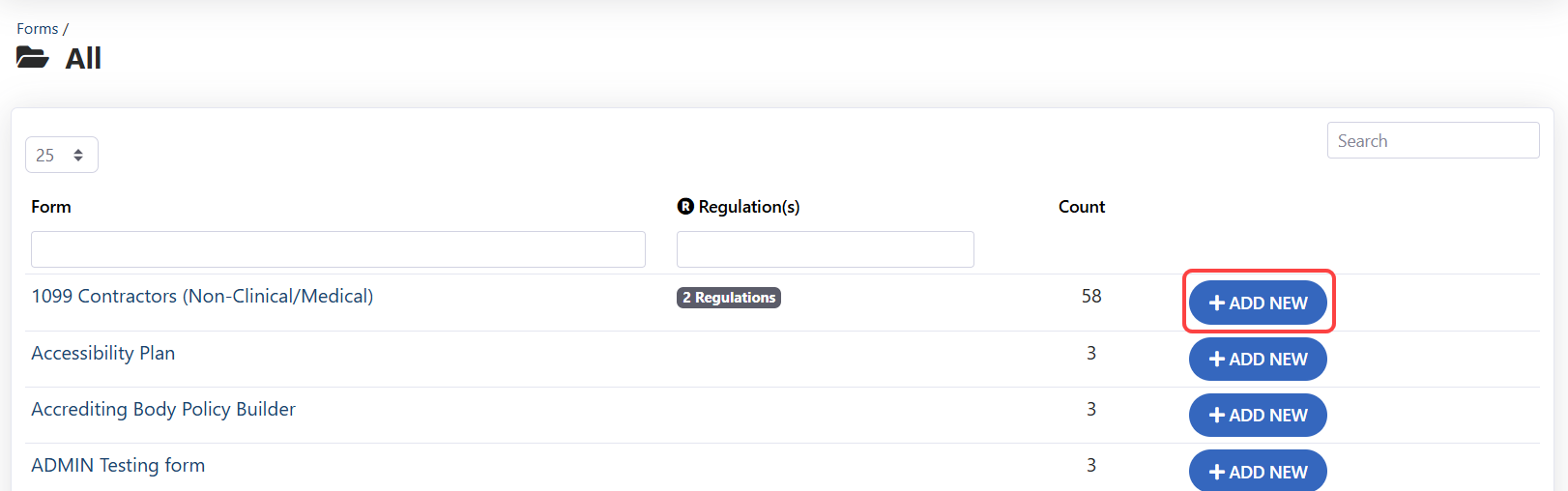This screenshot has height=491, width=1568.
Task: Open the 1099 Contractors (Non-Clinical/Medical) form
Action: tap(202, 296)
